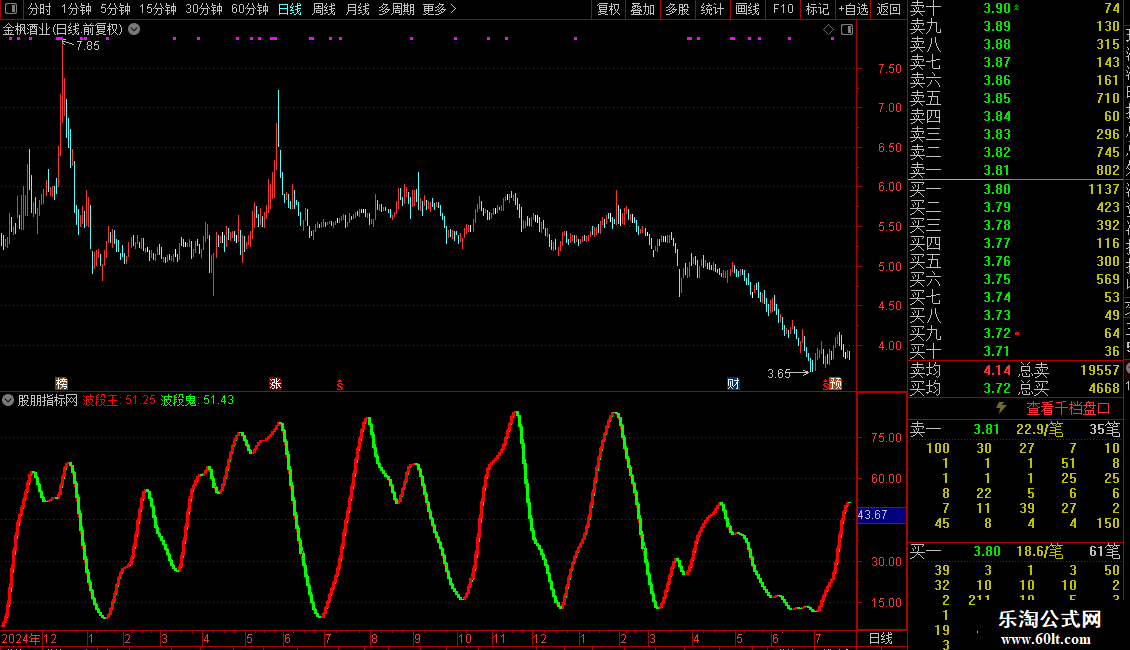Click the diamond icon above price chart
The width and height of the screenshot is (1130, 650).
coord(829,30)
